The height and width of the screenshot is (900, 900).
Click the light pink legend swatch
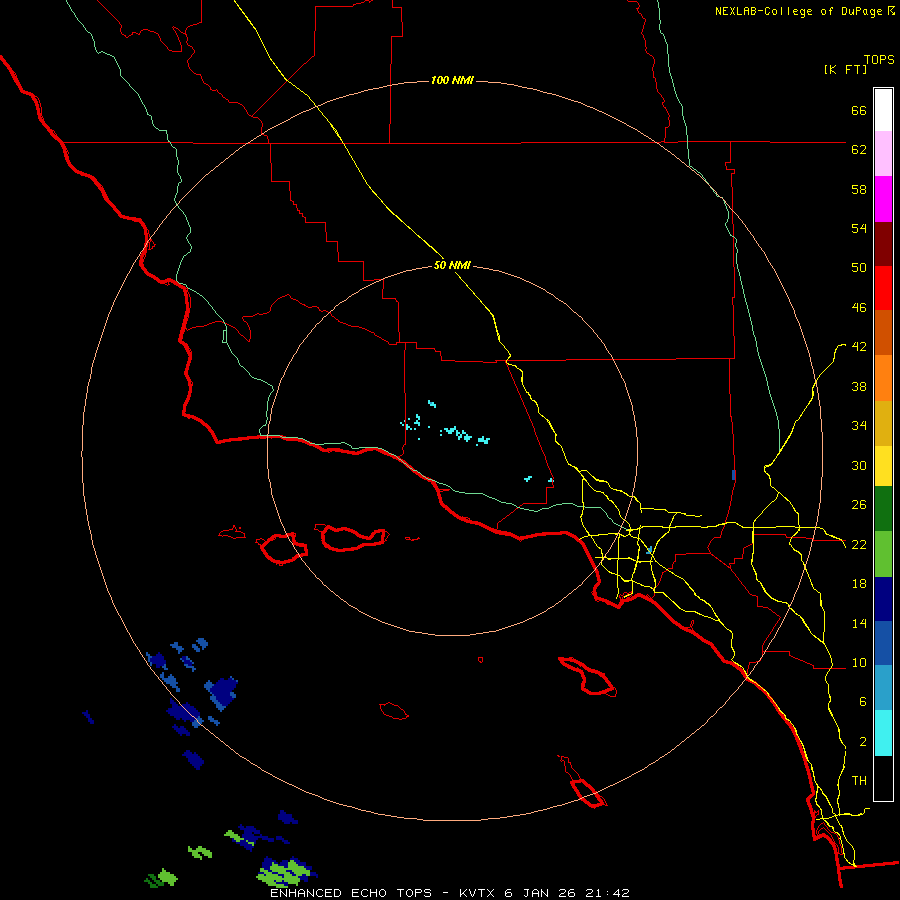(883, 153)
